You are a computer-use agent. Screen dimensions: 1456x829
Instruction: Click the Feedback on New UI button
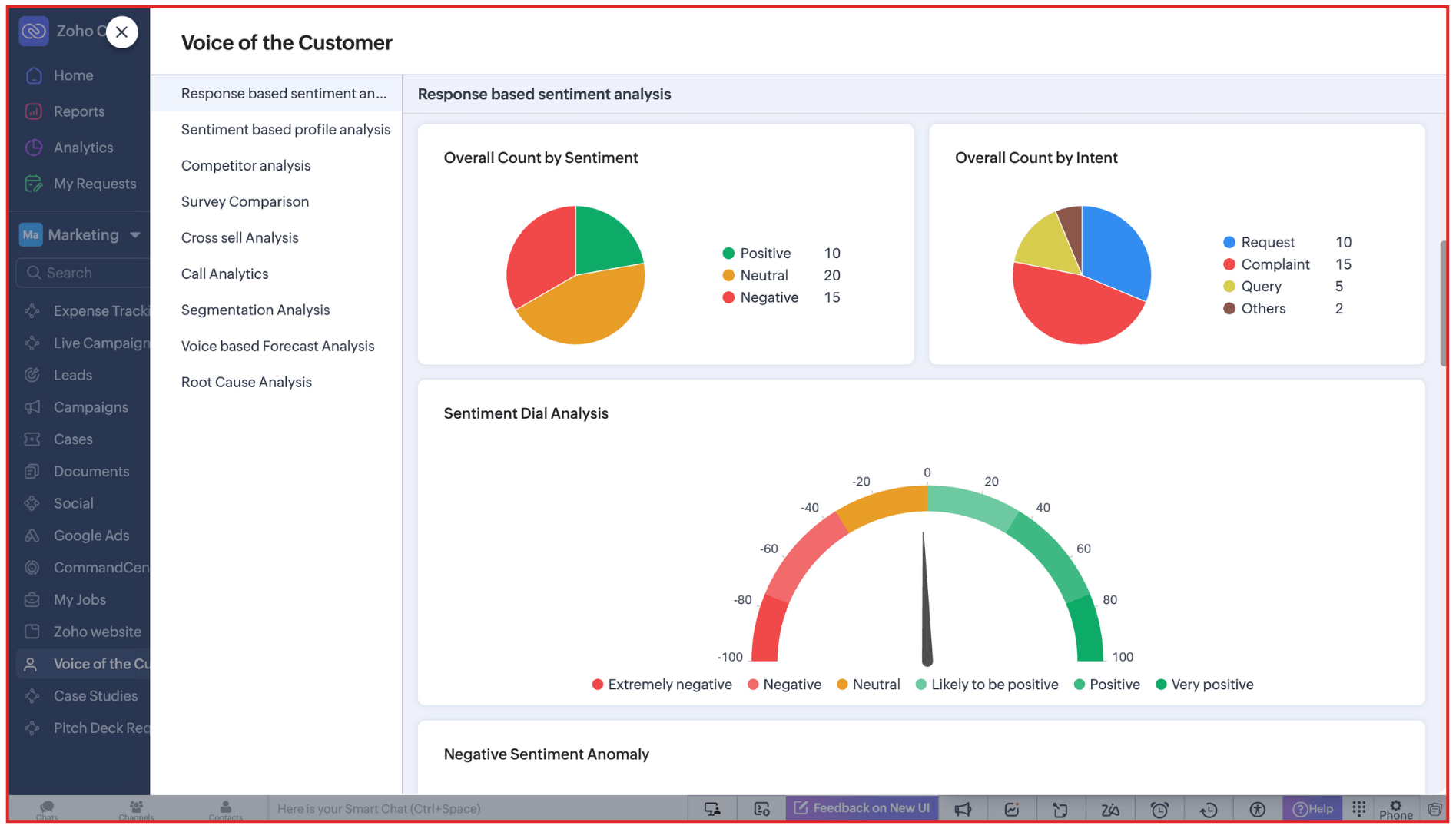click(x=862, y=808)
